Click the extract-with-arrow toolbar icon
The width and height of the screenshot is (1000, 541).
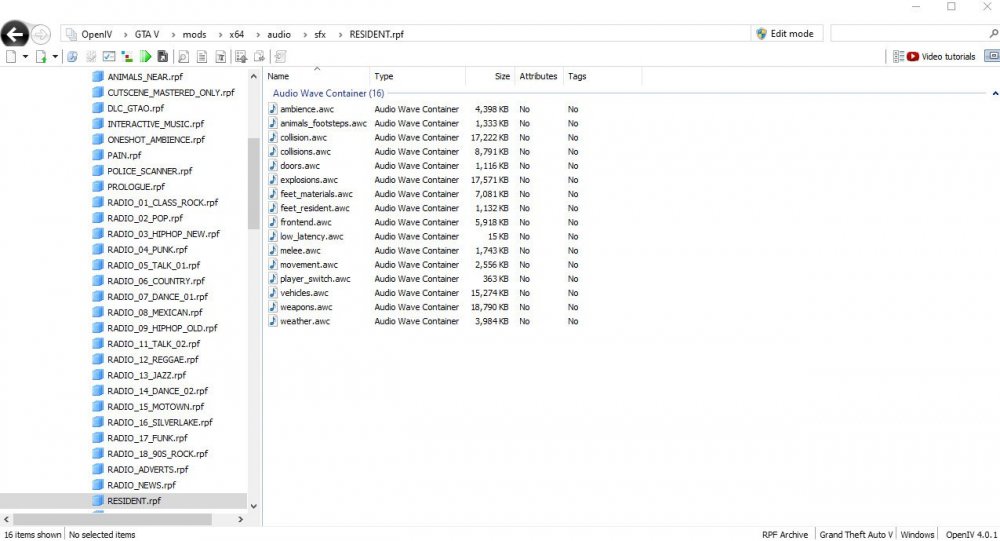pyautogui.click(x=241, y=57)
